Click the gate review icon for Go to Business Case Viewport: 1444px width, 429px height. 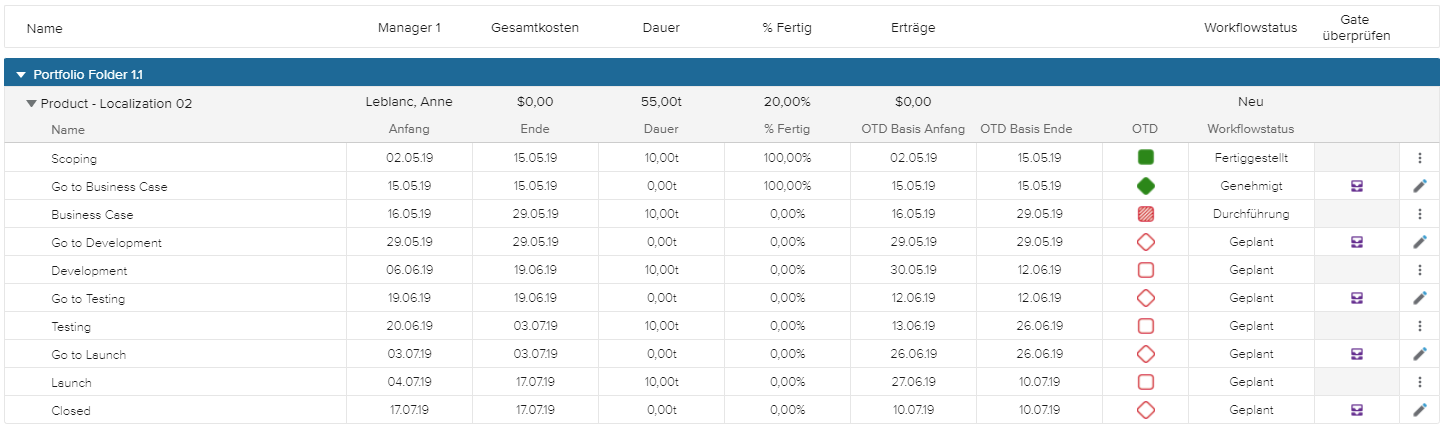pyautogui.click(x=1357, y=186)
